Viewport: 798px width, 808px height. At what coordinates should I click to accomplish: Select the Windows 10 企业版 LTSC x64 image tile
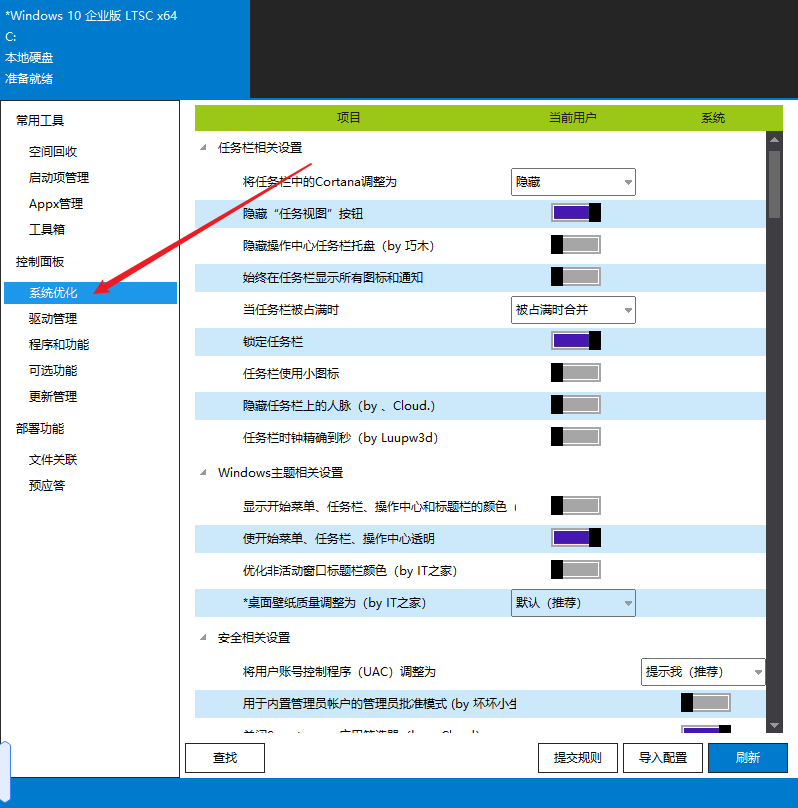[x=125, y=48]
